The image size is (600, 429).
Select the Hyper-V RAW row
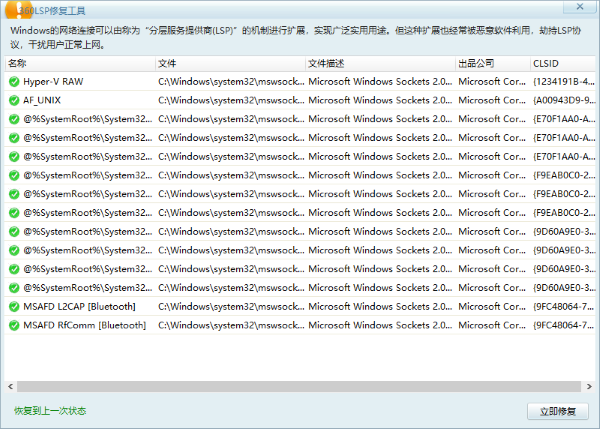pos(300,82)
